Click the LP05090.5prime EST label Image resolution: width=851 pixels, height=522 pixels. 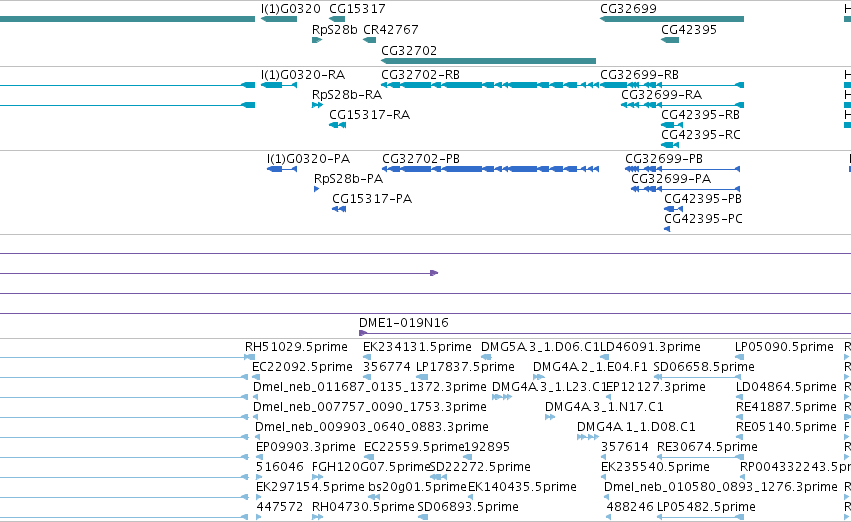[x=784, y=347]
